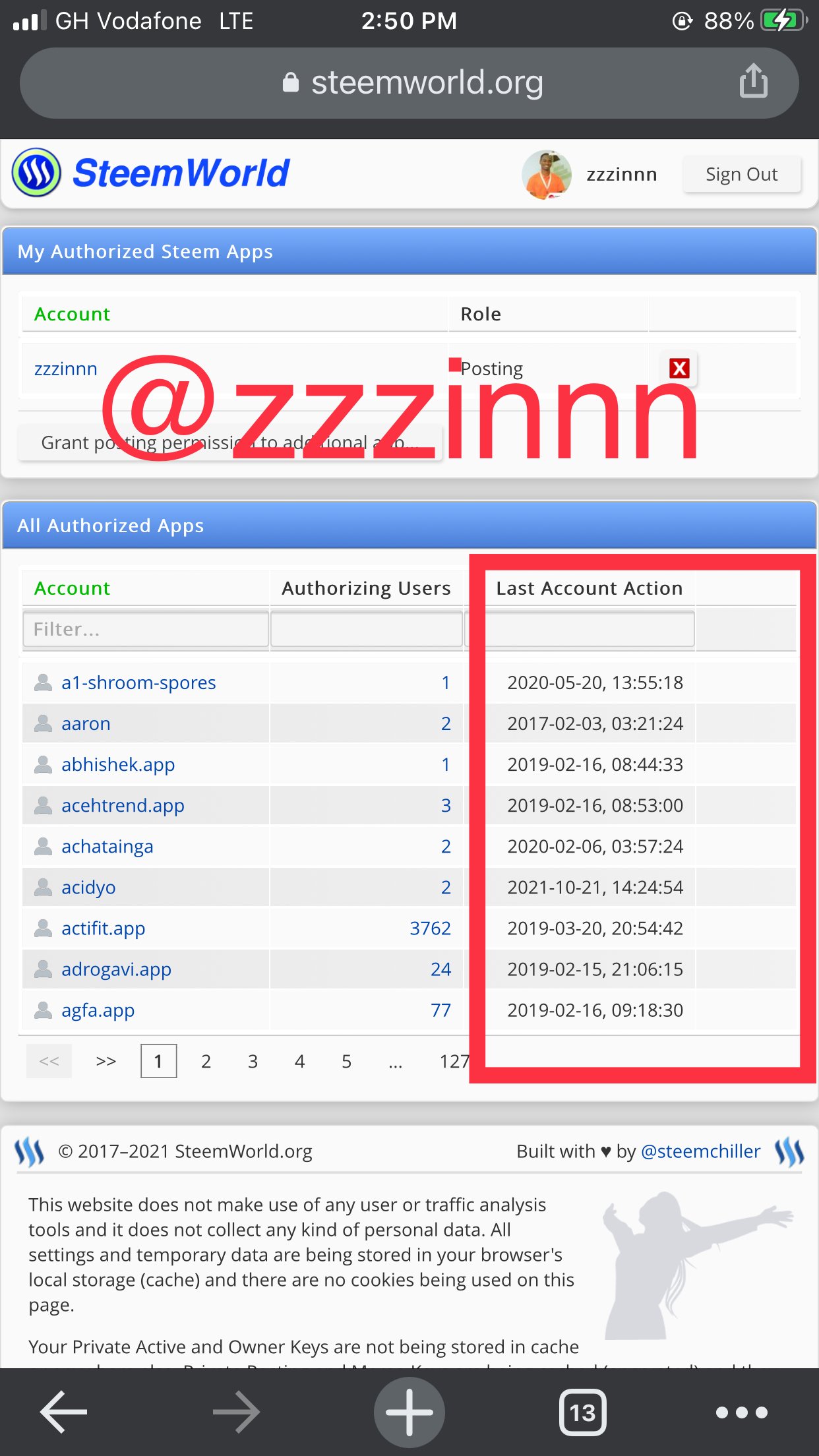
Task: Tap the steemworld.org address bar
Action: [409, 83]
